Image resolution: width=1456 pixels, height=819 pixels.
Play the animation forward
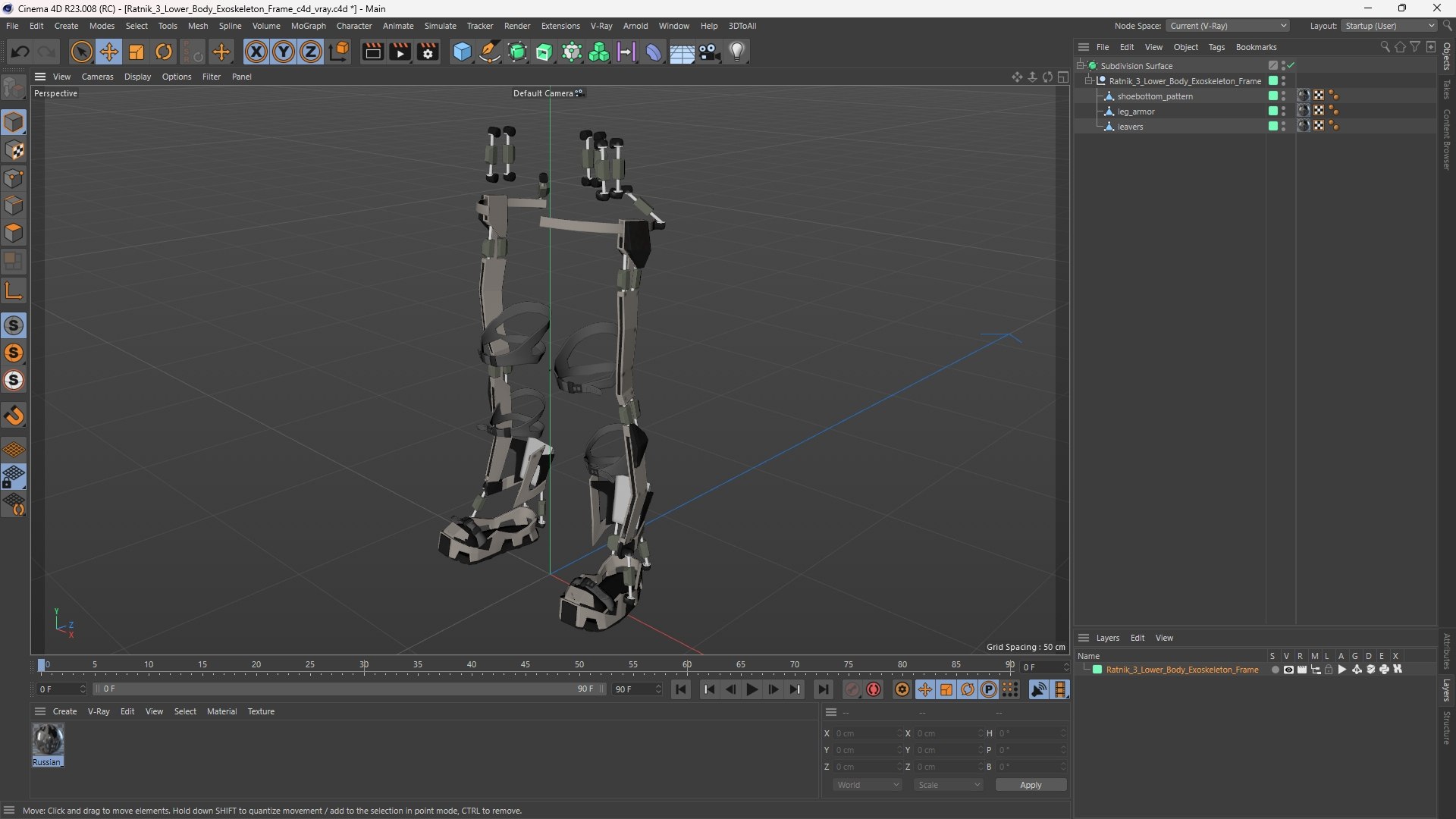coord(752,689)
